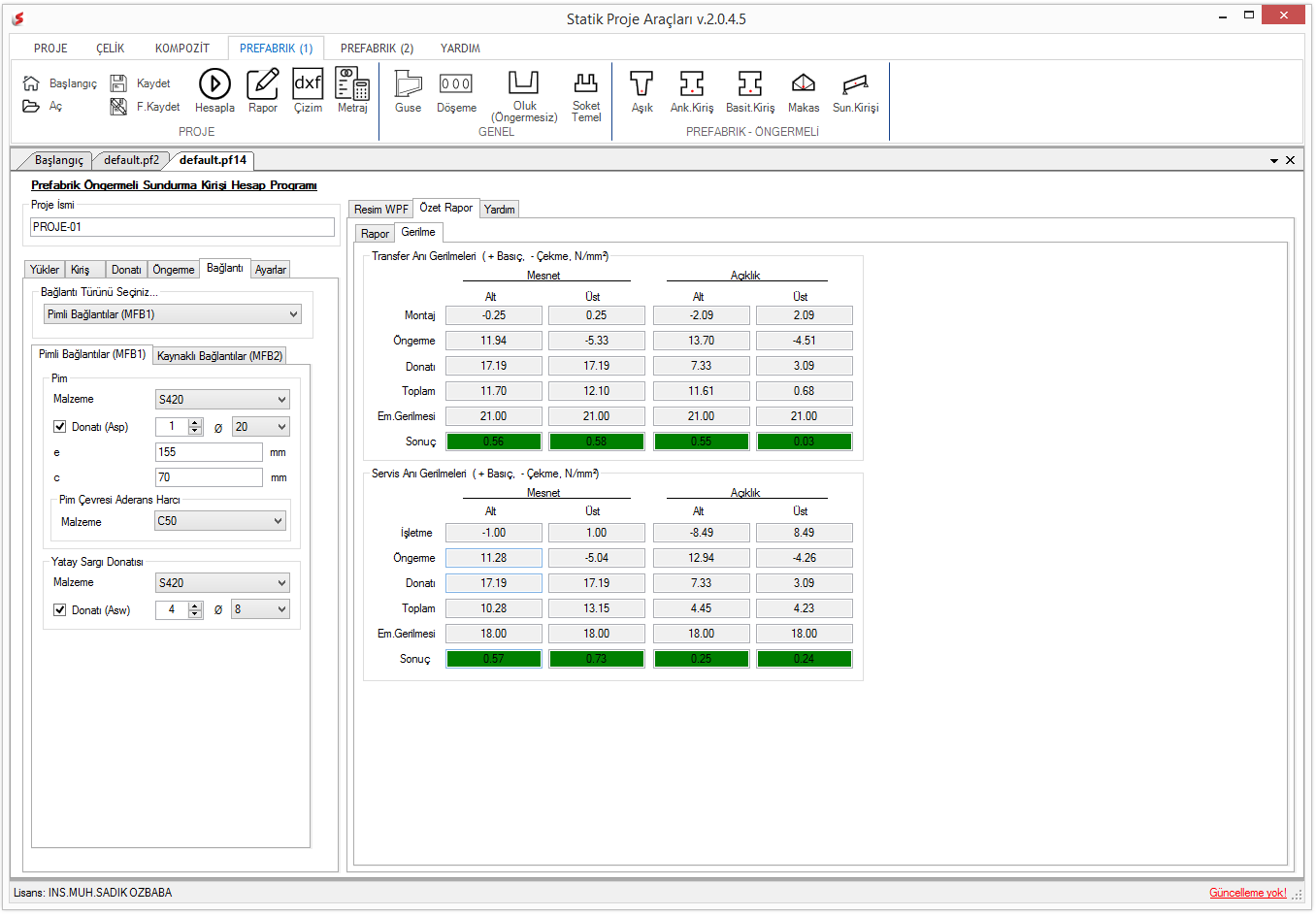The image size is (1316, 916).
Task: Switch to the Resim WPF tab
Action: [380, 210]
